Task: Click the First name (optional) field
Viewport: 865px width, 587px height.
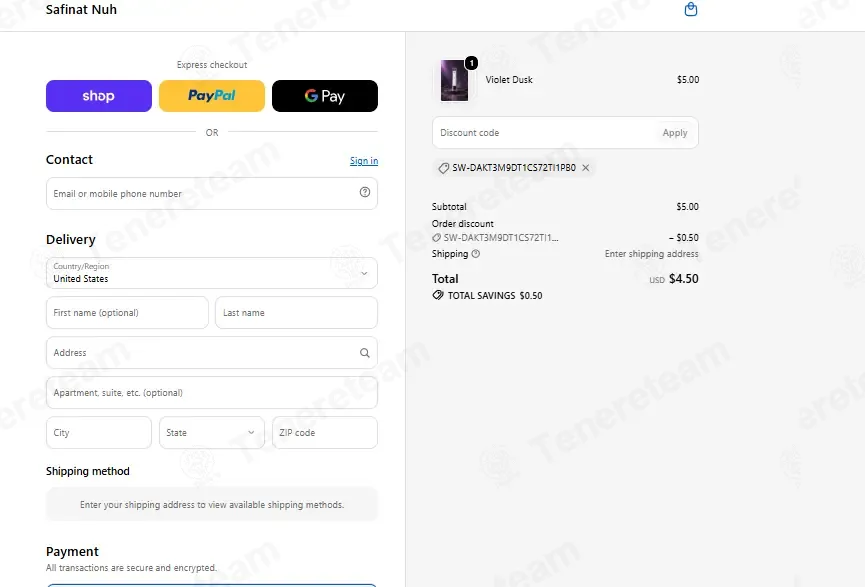Action: point(127,313)
